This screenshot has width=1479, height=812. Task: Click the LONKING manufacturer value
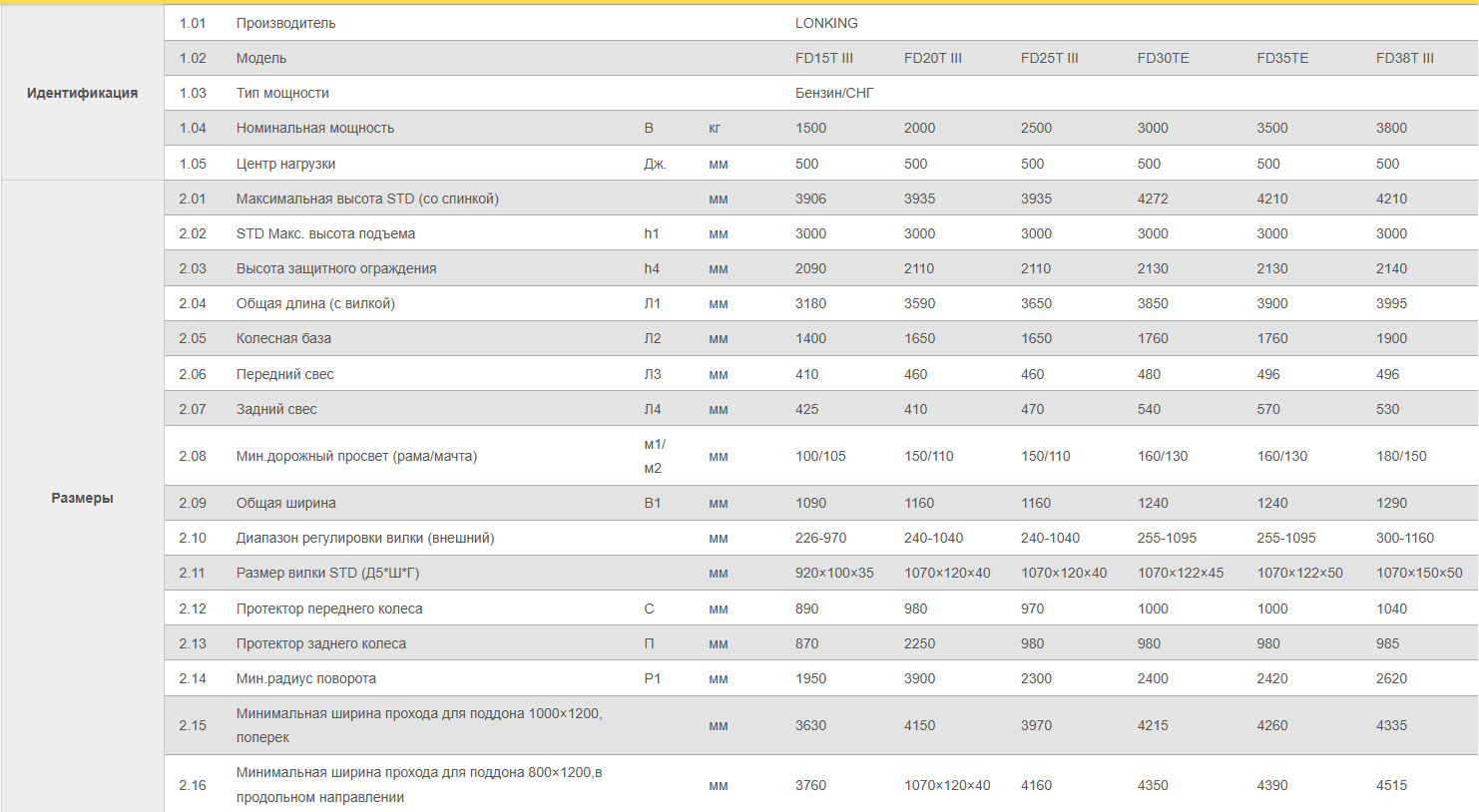point(826,23)
